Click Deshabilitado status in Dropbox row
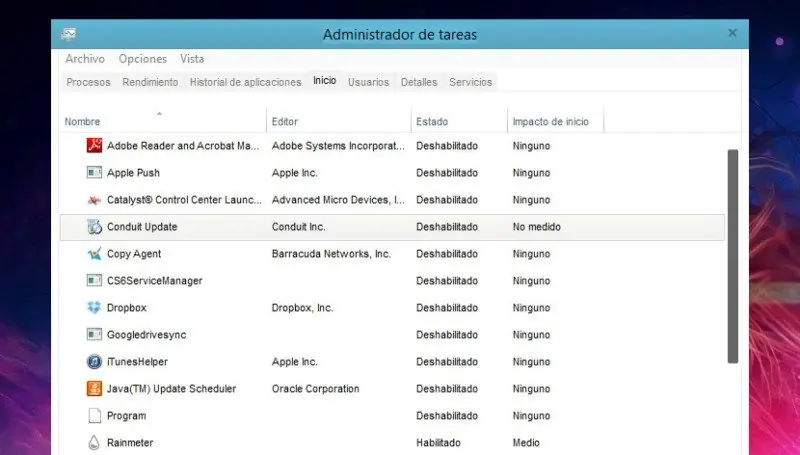Viewport: 800px width, 455px height. pyautogui.click(x=447, y=308)
